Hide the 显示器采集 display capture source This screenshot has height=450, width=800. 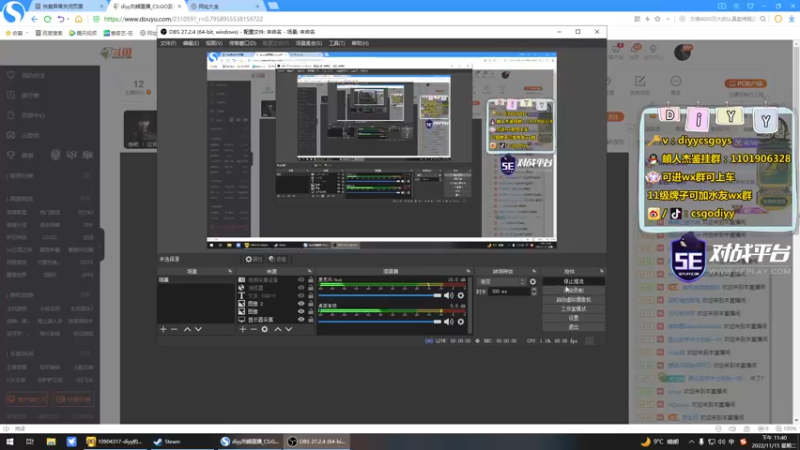click(x=301, y=319)
